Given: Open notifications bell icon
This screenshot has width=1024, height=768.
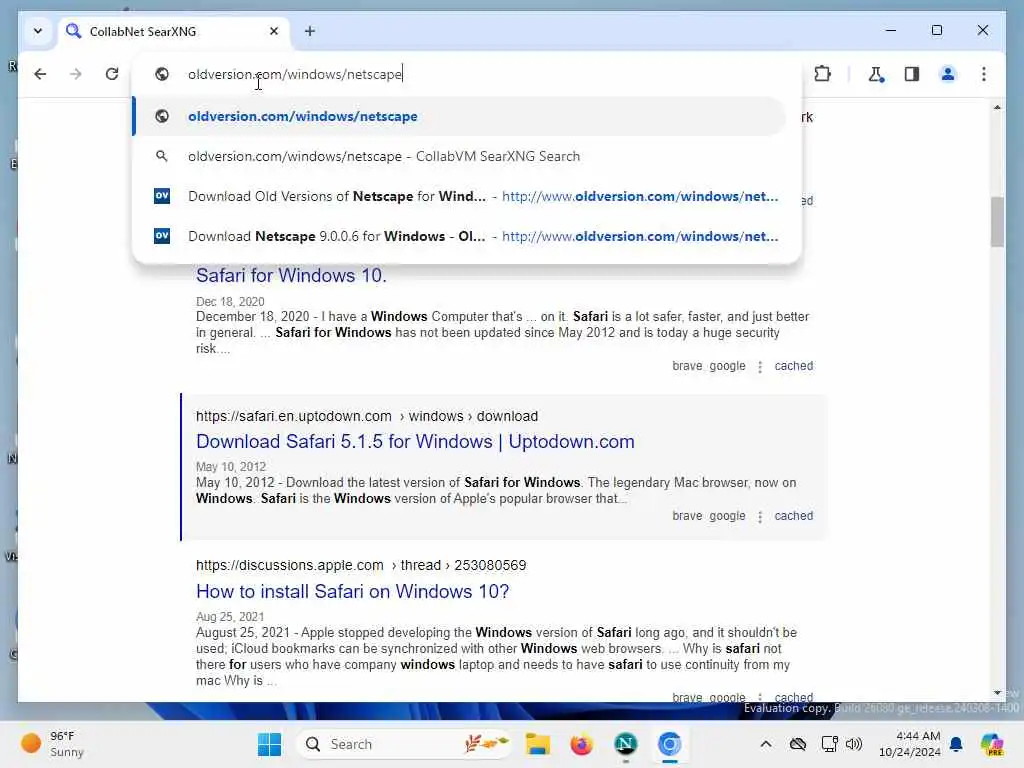Looking at the screenshot, I should (956, 744).
